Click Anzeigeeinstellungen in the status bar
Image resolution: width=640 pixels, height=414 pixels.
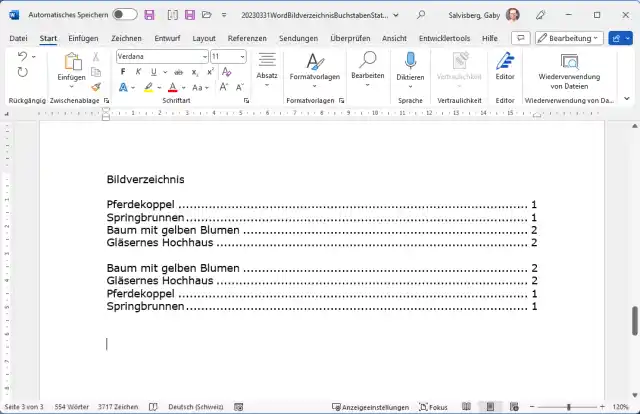click(370, 407)
